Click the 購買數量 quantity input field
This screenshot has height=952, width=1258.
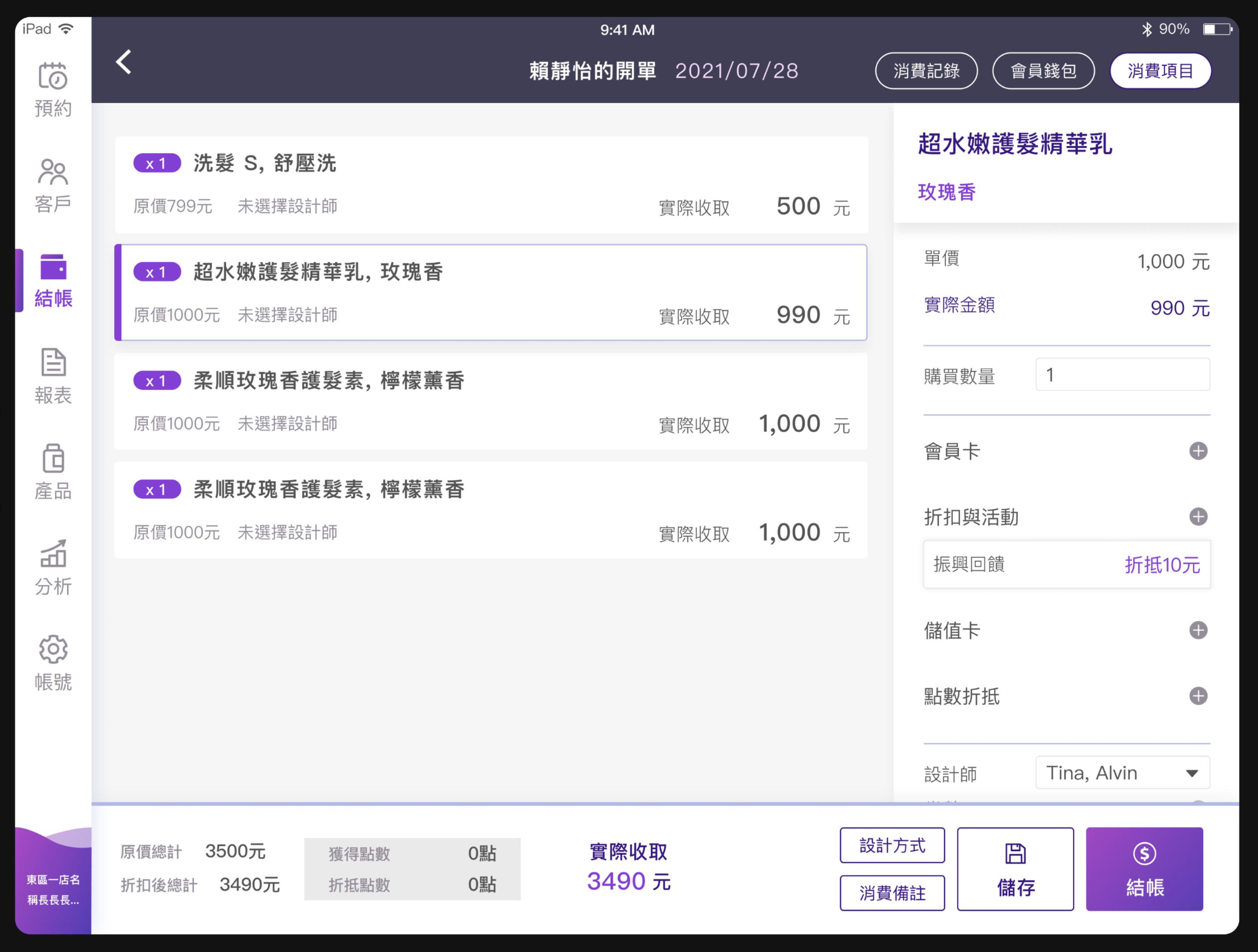tap(1121, 375)
